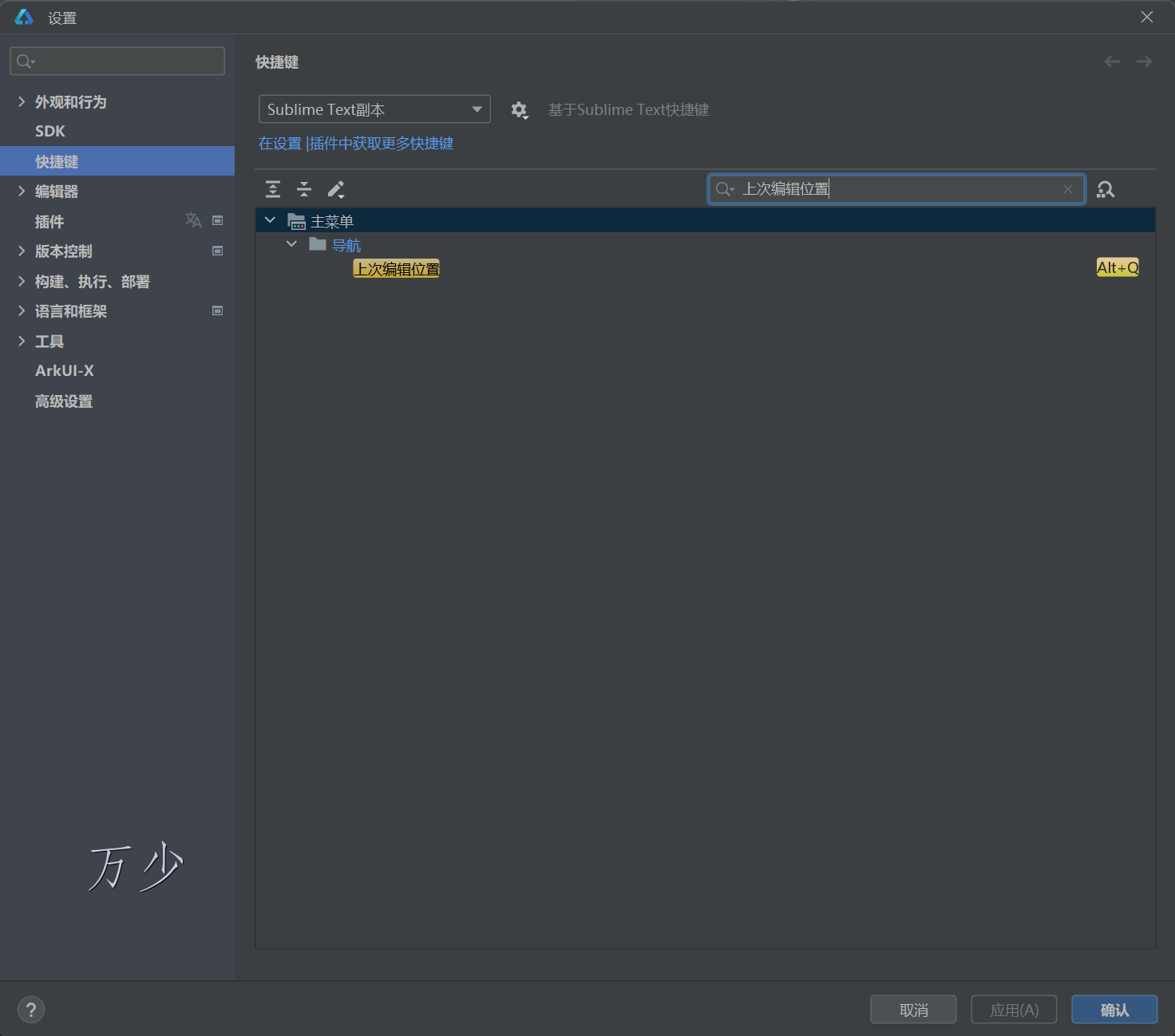1175x1036 pixels.
Task: Click the 取消 button
Action: (x=913, y=1010)
